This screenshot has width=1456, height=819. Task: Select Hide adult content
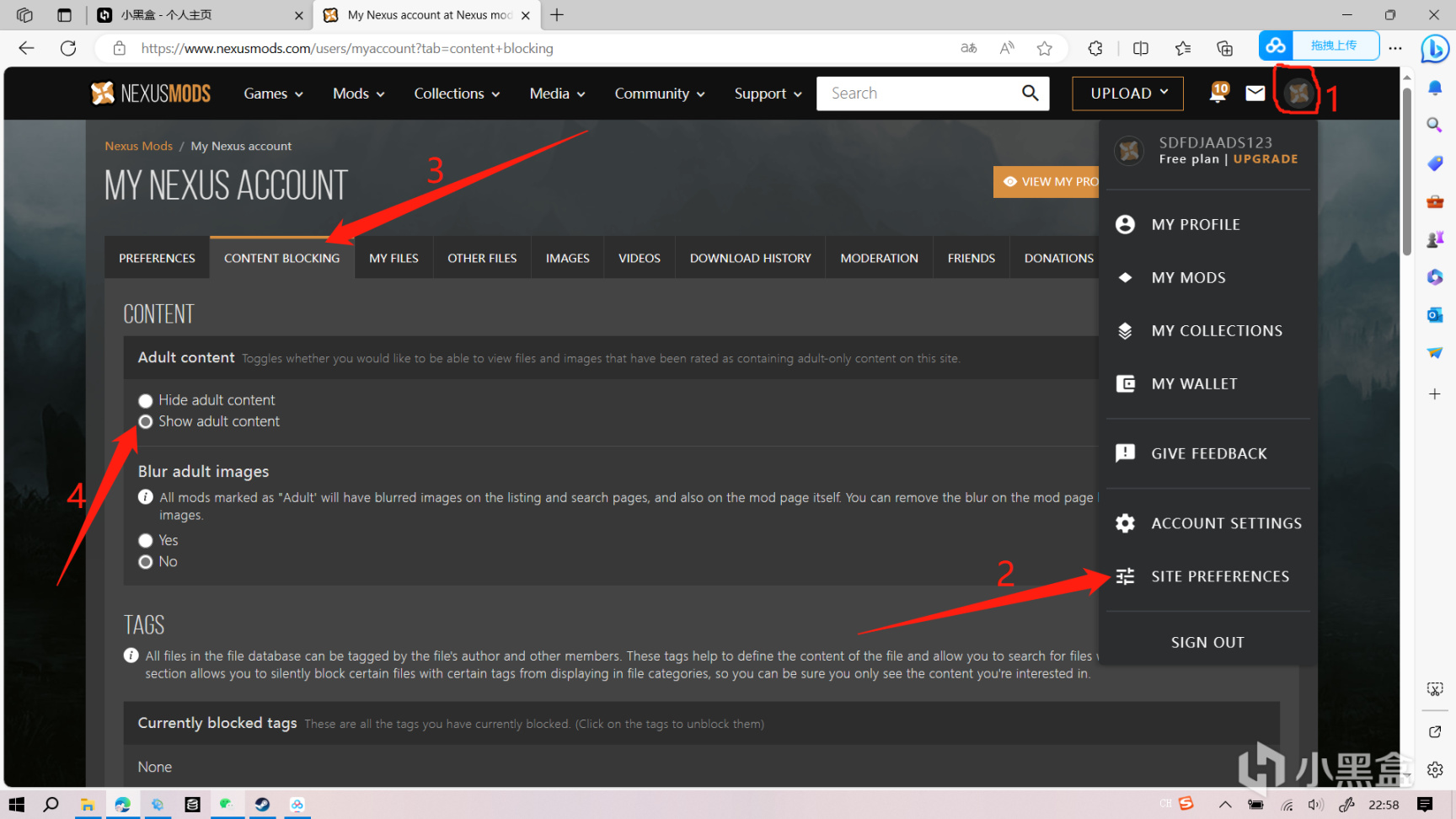tap(146, 401)
